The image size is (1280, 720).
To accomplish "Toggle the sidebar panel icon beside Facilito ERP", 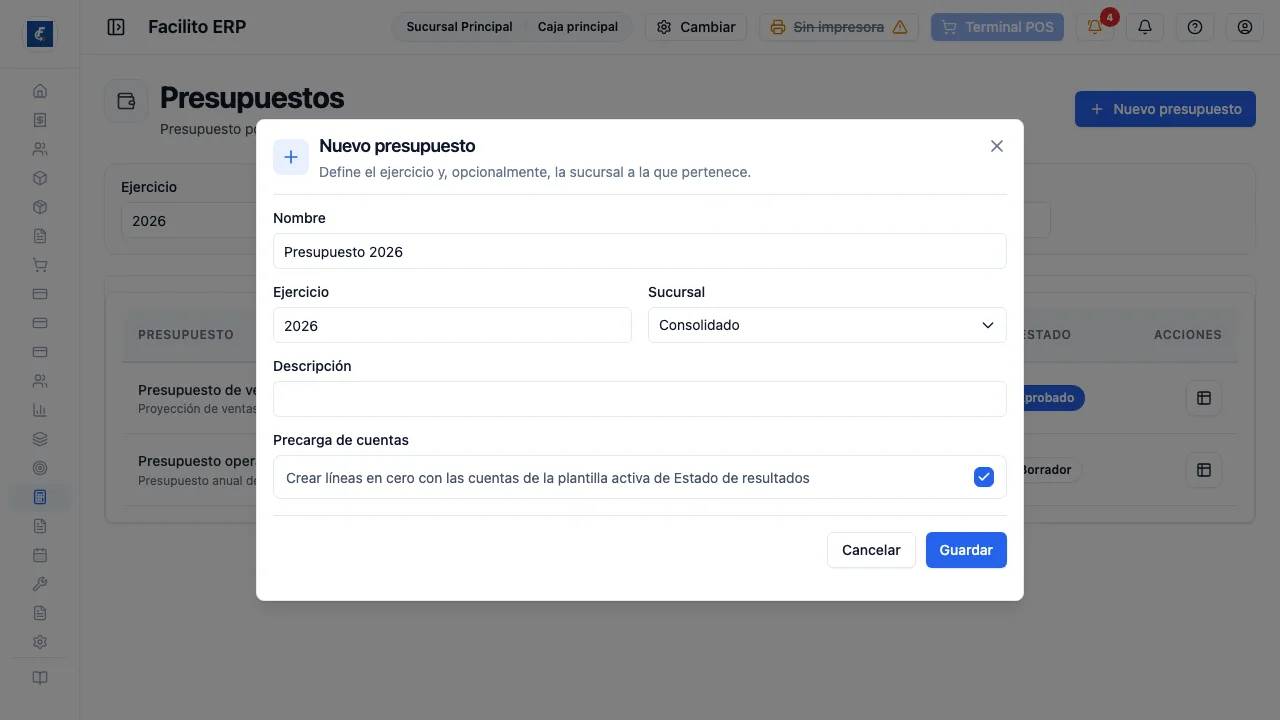I will point(116,27).
